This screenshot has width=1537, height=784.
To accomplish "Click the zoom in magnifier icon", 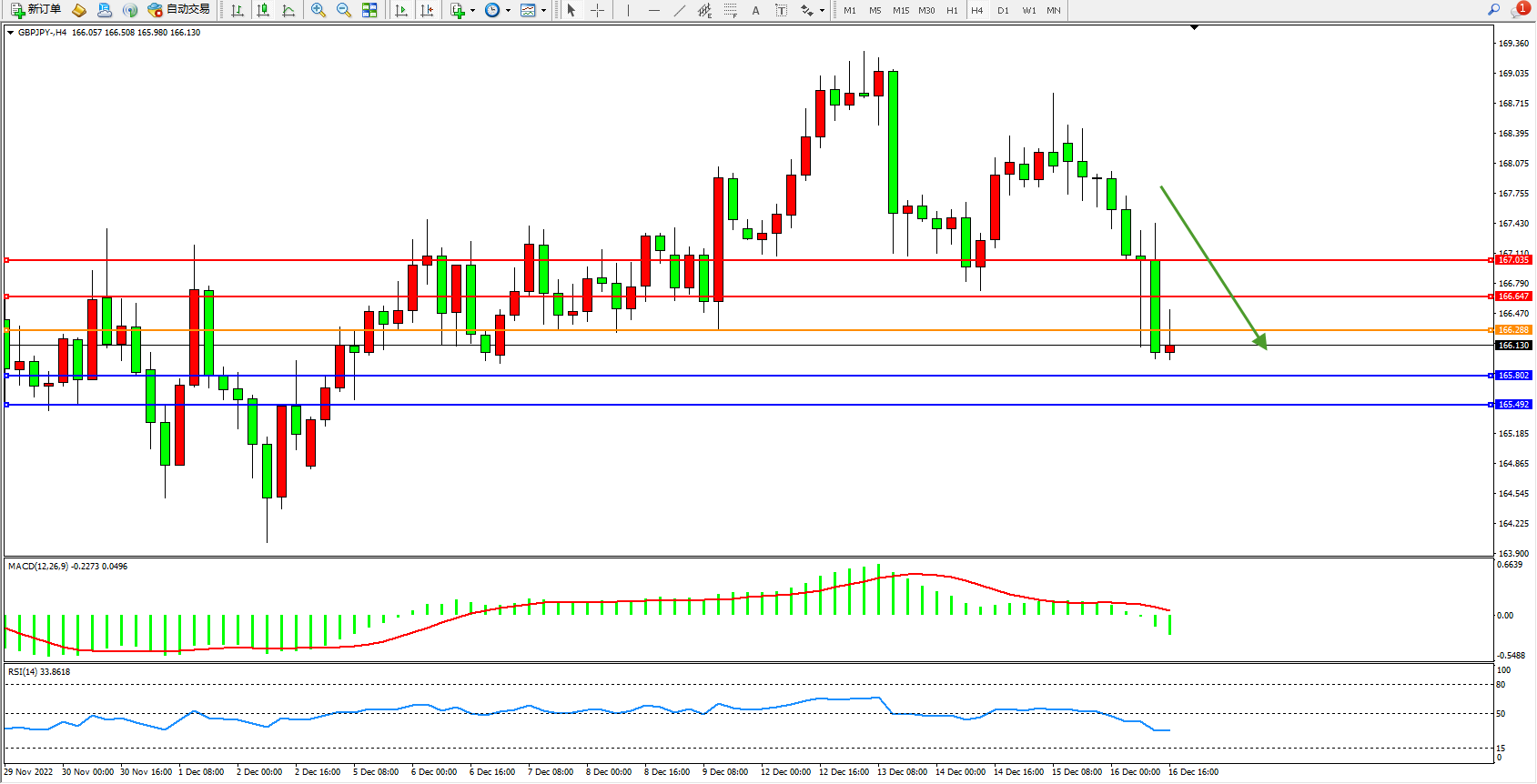I will point(318,10).
